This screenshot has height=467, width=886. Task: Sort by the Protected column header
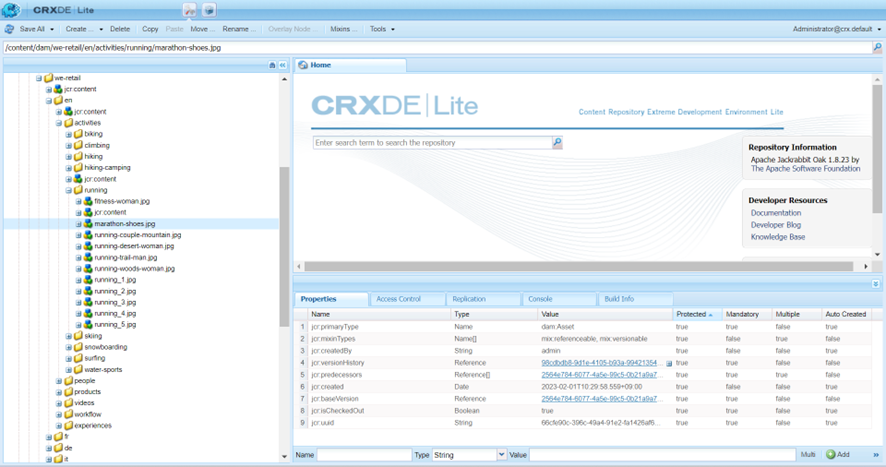click(697, 314)
